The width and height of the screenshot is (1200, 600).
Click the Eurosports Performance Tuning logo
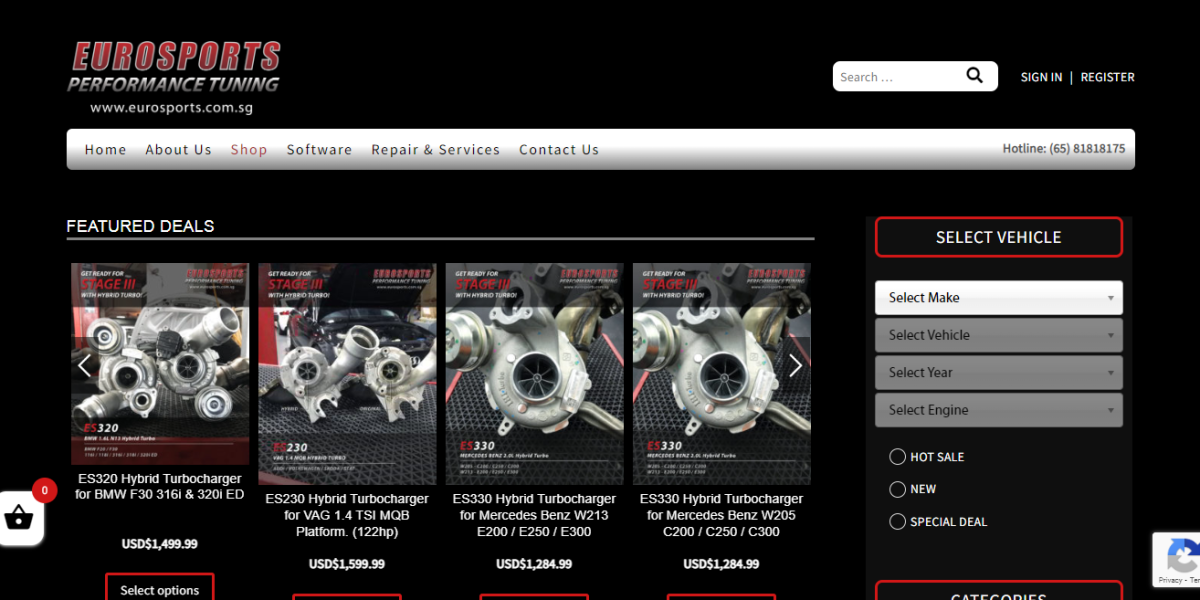(x=174, y=76)
